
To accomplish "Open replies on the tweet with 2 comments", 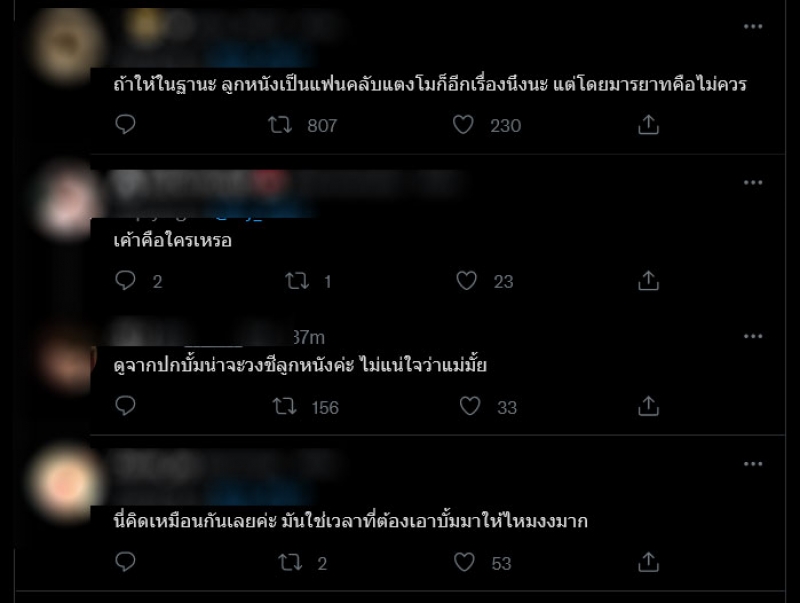I will [x=125, y=280].
